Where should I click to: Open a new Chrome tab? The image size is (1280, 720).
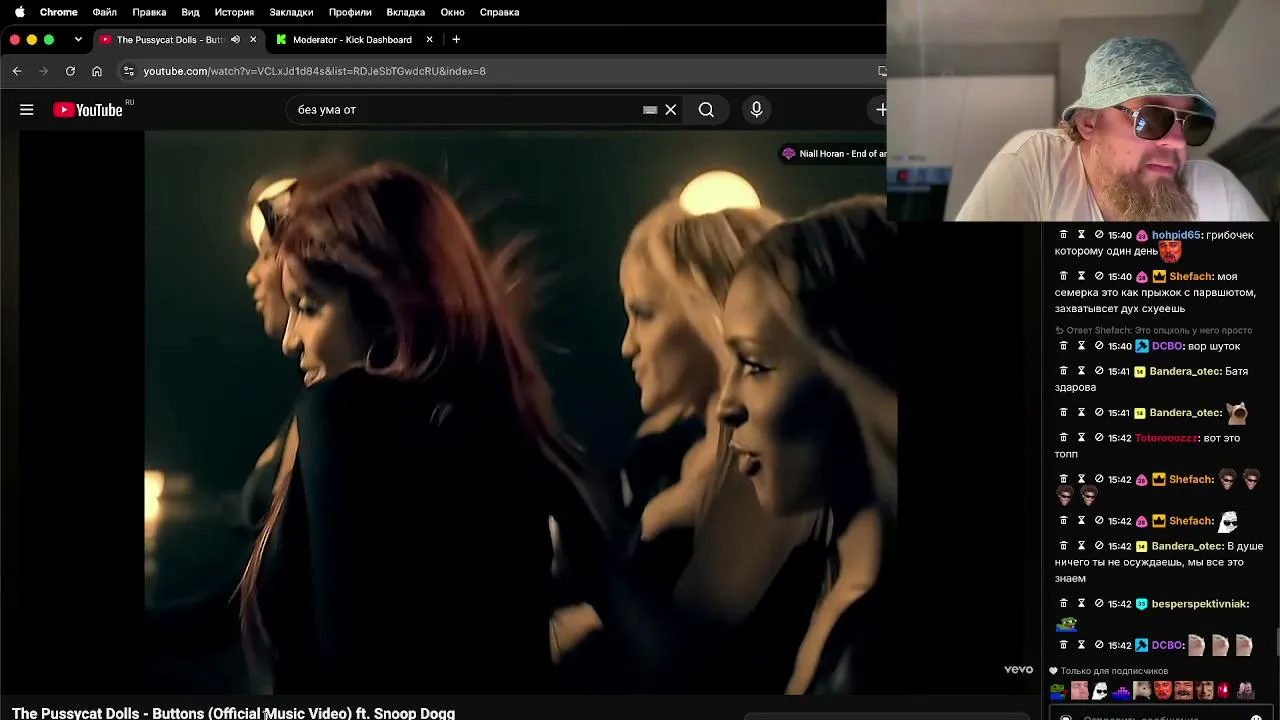(x=456, y=39)
